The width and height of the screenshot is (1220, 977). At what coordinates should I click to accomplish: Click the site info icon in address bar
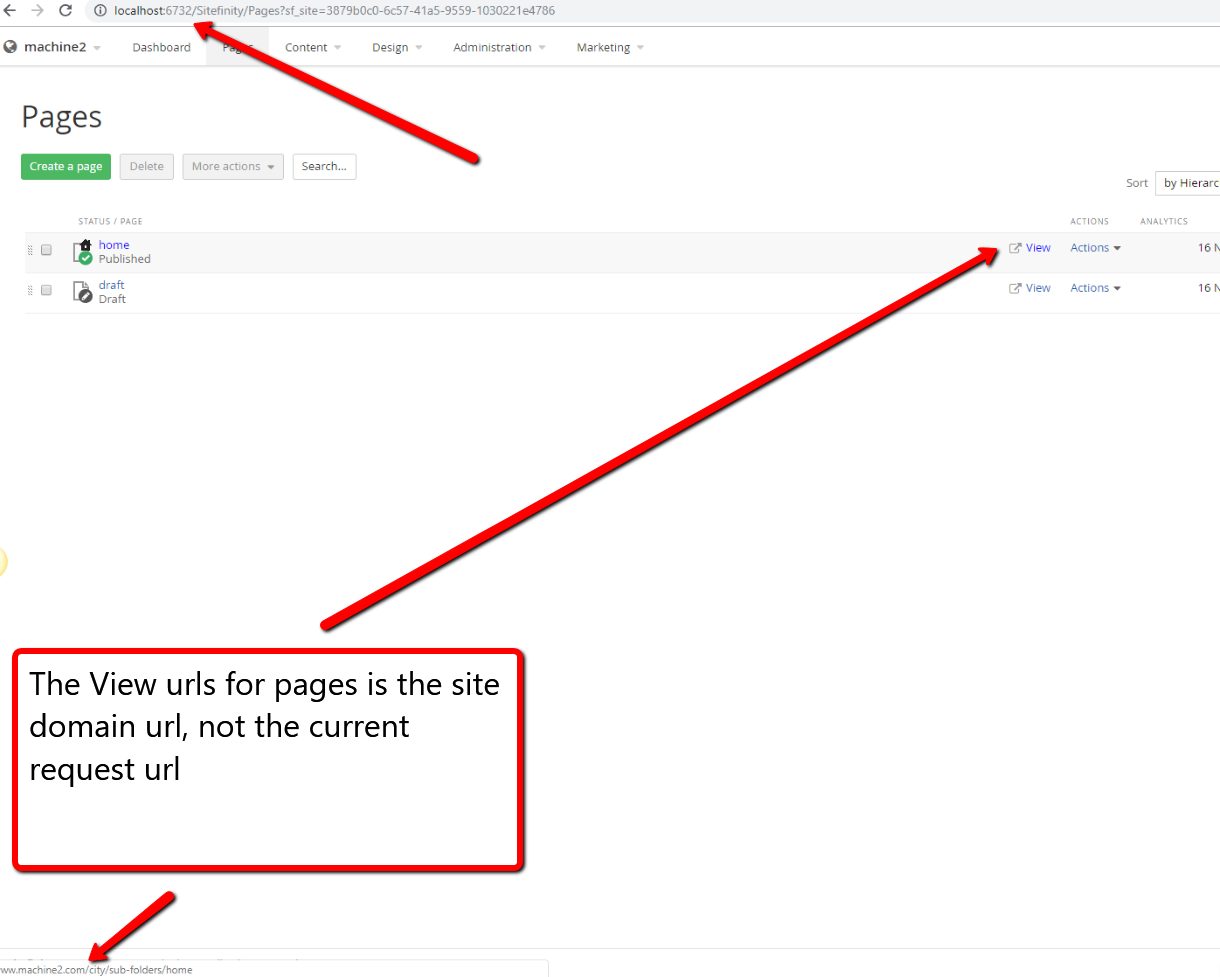point(100,11)
